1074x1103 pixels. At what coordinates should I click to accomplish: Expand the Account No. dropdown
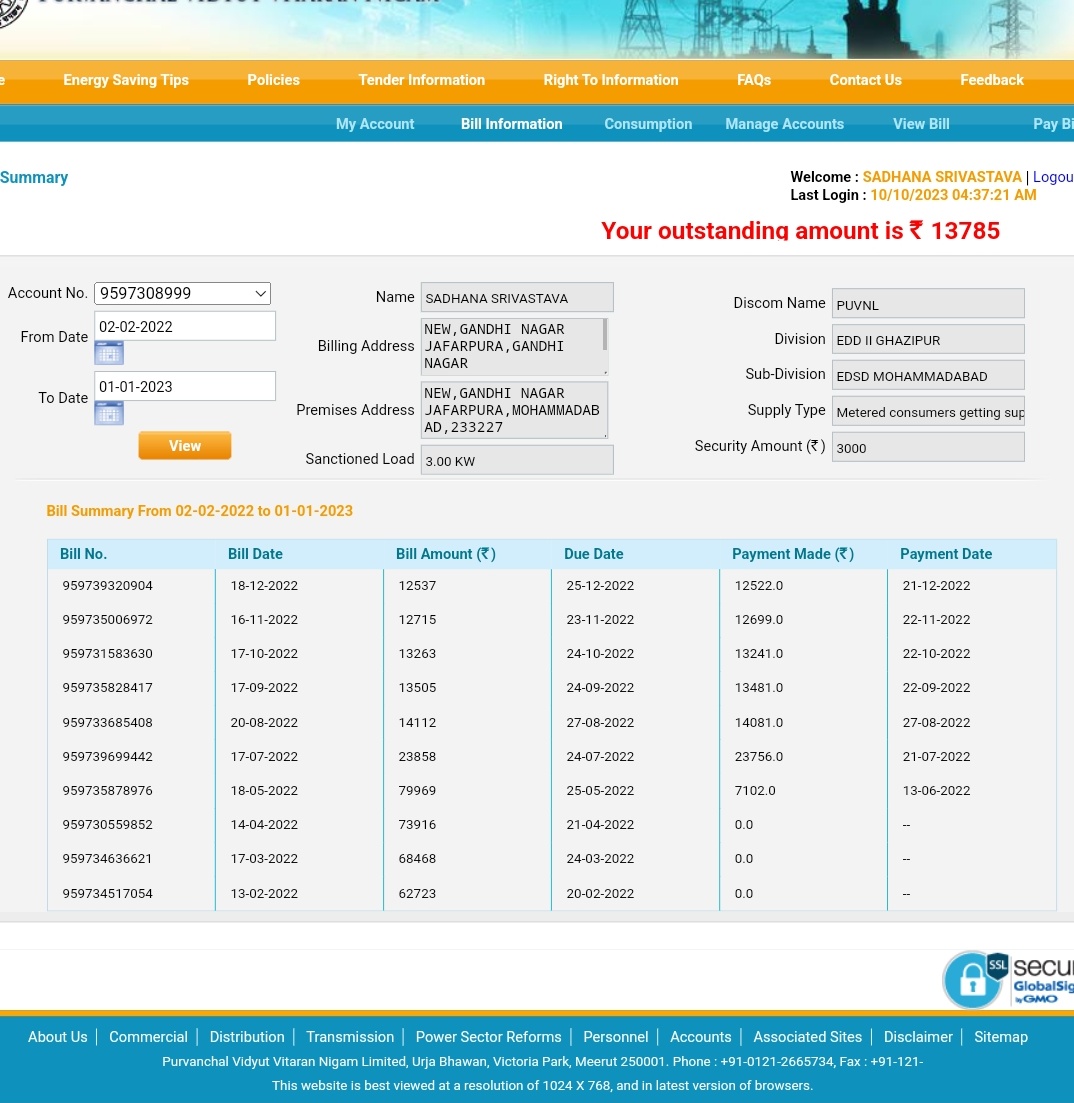point(182,293)
